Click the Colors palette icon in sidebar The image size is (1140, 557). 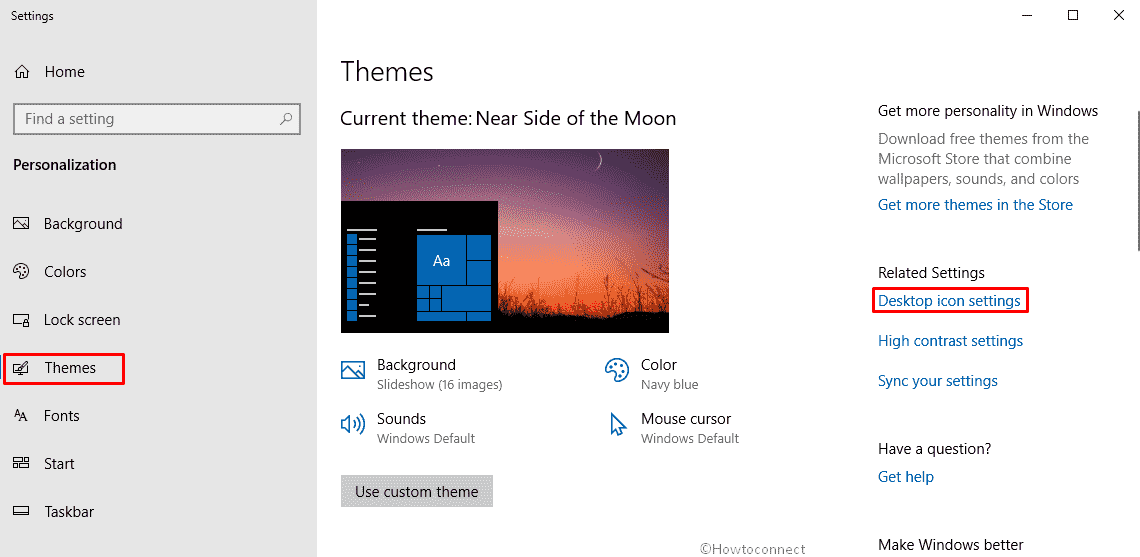[x=21, y=272]
